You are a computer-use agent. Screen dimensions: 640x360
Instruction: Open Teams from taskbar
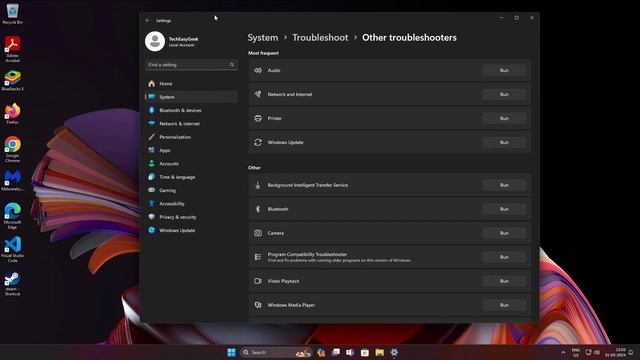point(350,352)
